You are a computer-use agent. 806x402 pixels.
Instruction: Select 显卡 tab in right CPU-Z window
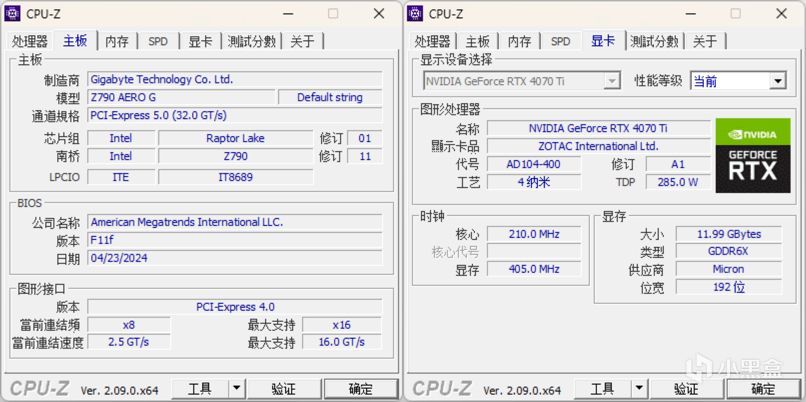click(603, 40)
